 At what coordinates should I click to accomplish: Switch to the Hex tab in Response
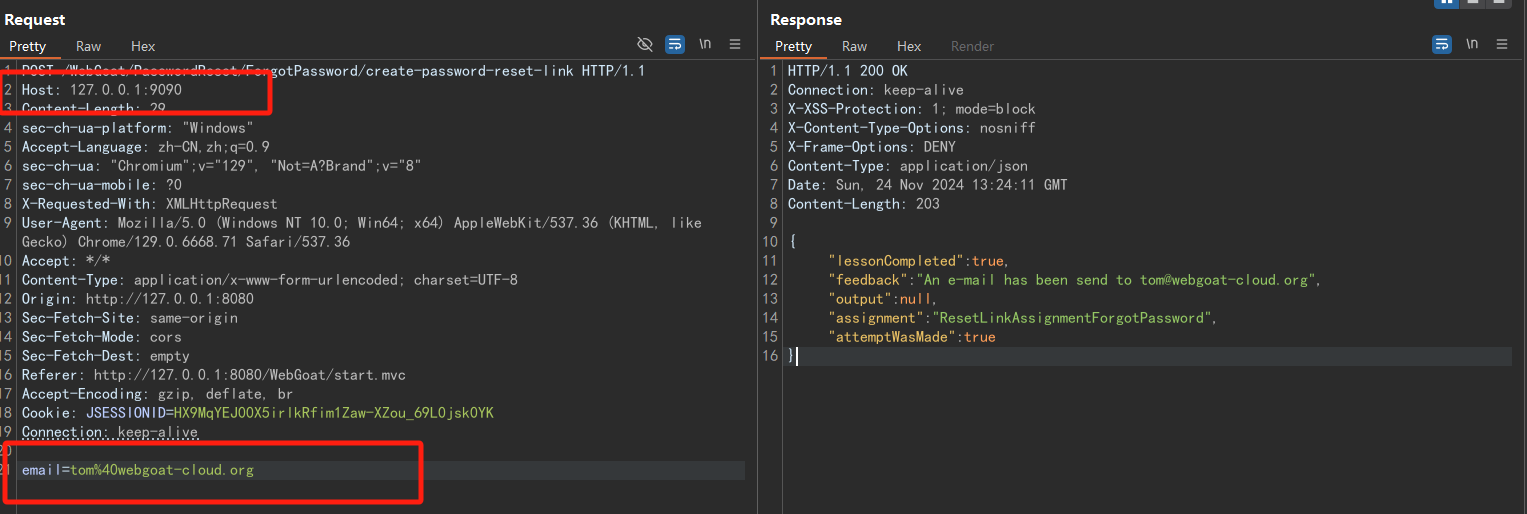coord(909,46)
